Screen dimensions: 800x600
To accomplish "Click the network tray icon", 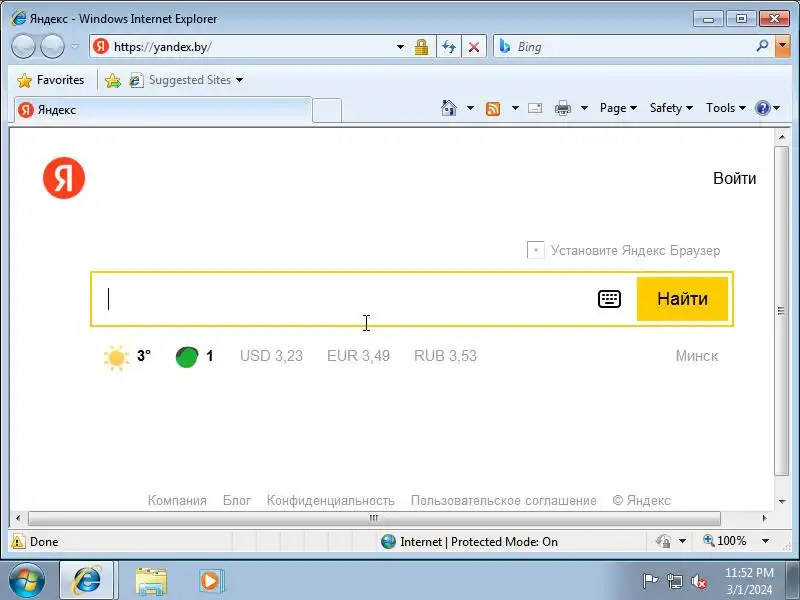I will (x=674, y=581).
